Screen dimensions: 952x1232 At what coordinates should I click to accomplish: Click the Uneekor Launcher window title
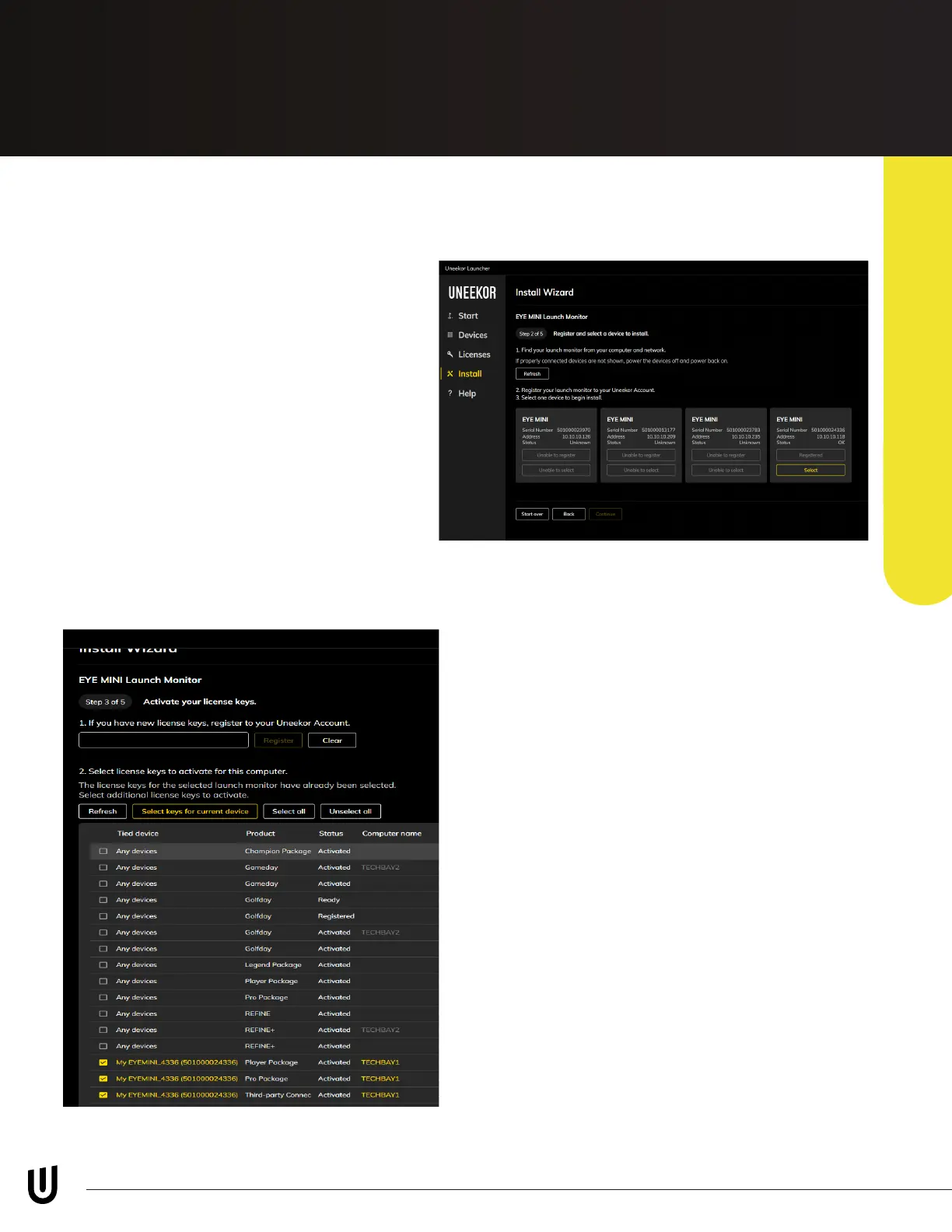pos(467,268)
